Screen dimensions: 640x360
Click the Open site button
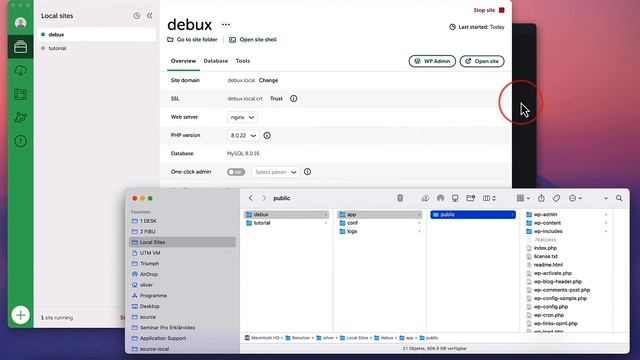[x=482, y=61]
